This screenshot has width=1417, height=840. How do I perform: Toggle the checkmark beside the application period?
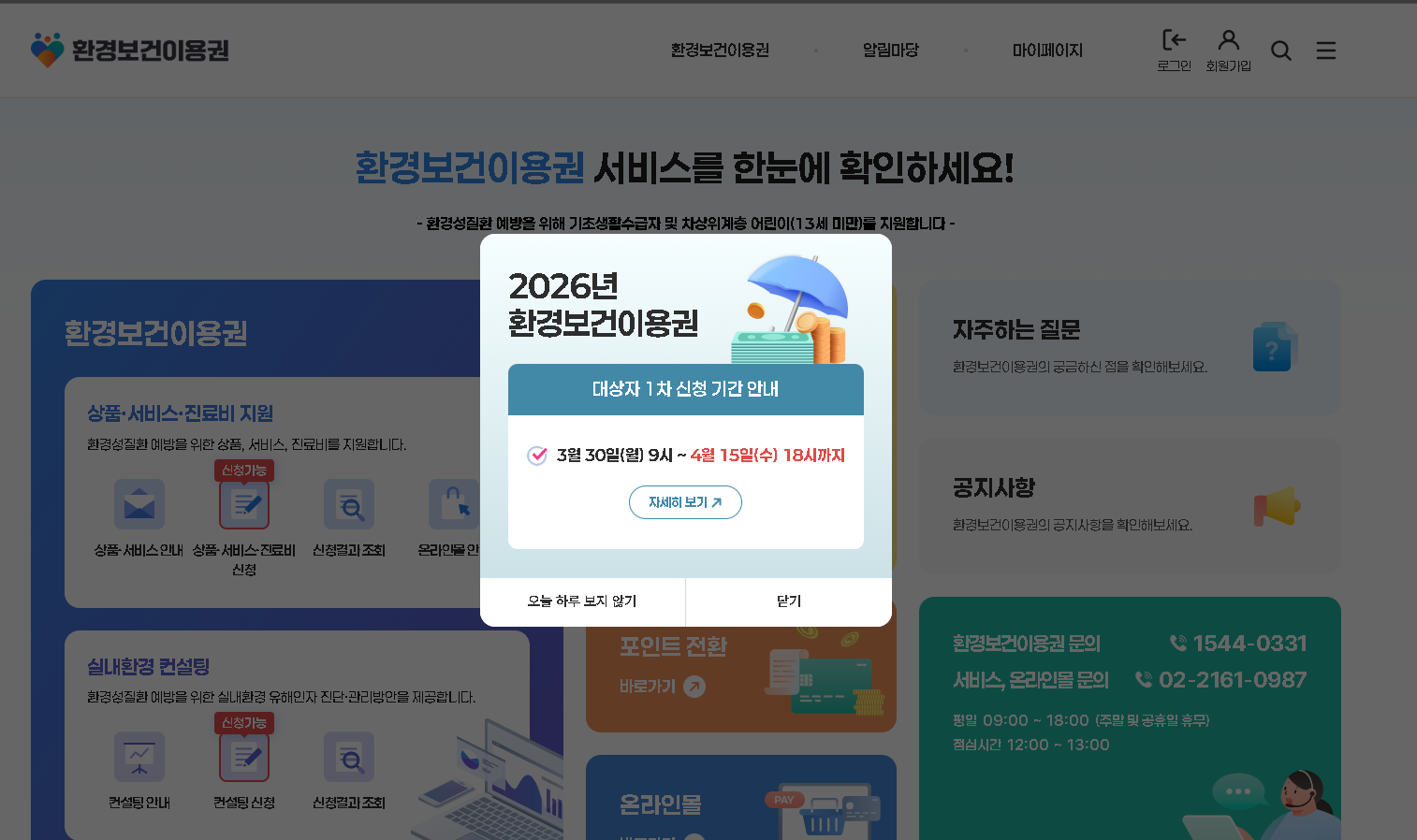[x=536, y=456]
